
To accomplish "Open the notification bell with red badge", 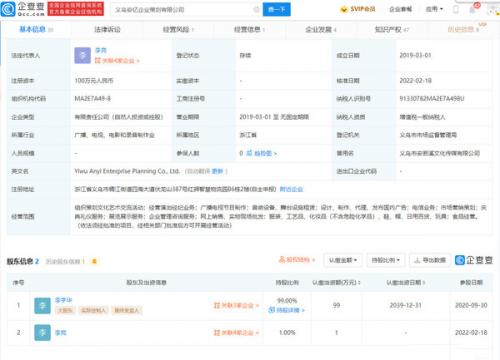I will click(x=473, y=9).
